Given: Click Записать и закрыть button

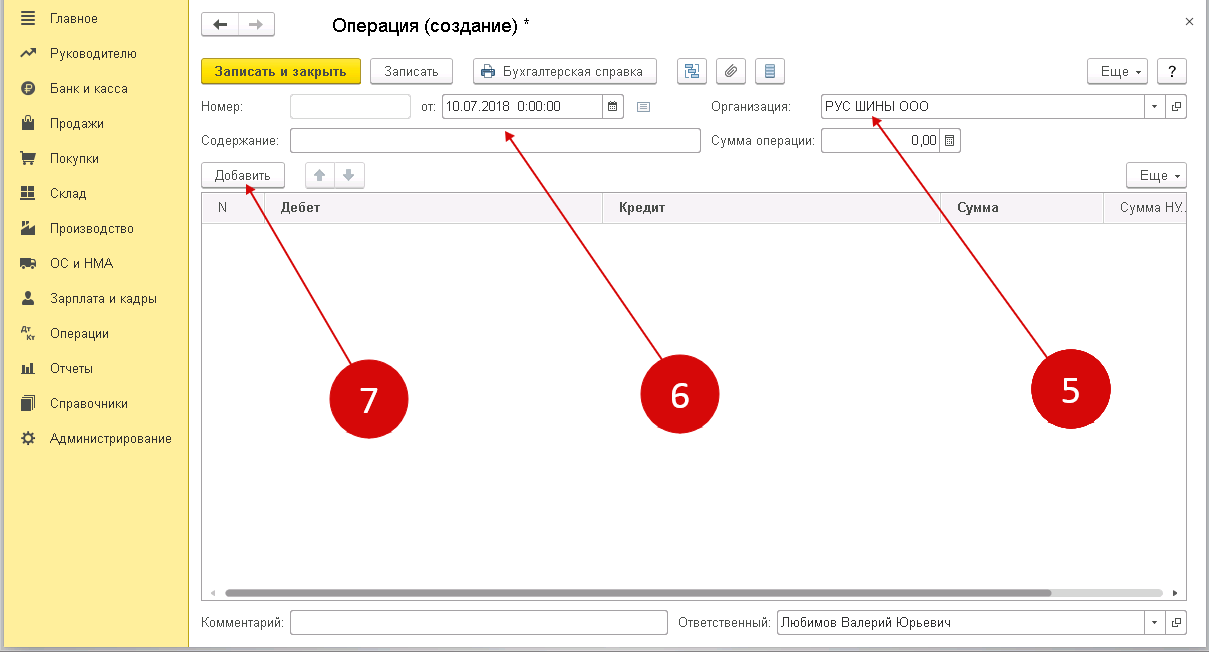Looking at the screenshot, I should click(280, 71).
